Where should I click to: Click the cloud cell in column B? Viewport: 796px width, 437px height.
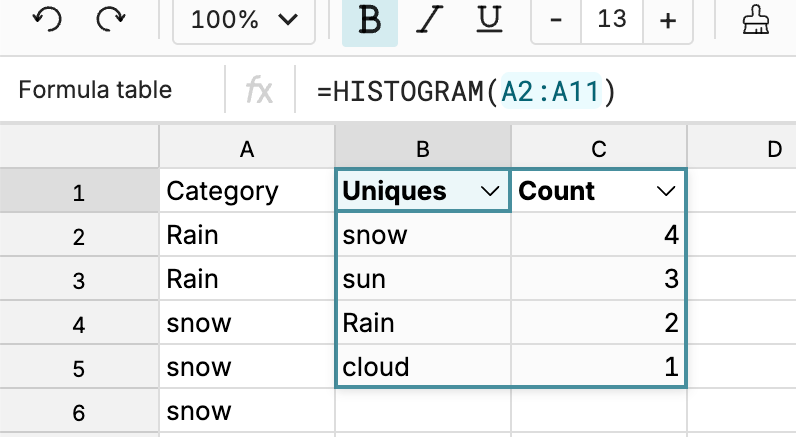pos(423,367)
